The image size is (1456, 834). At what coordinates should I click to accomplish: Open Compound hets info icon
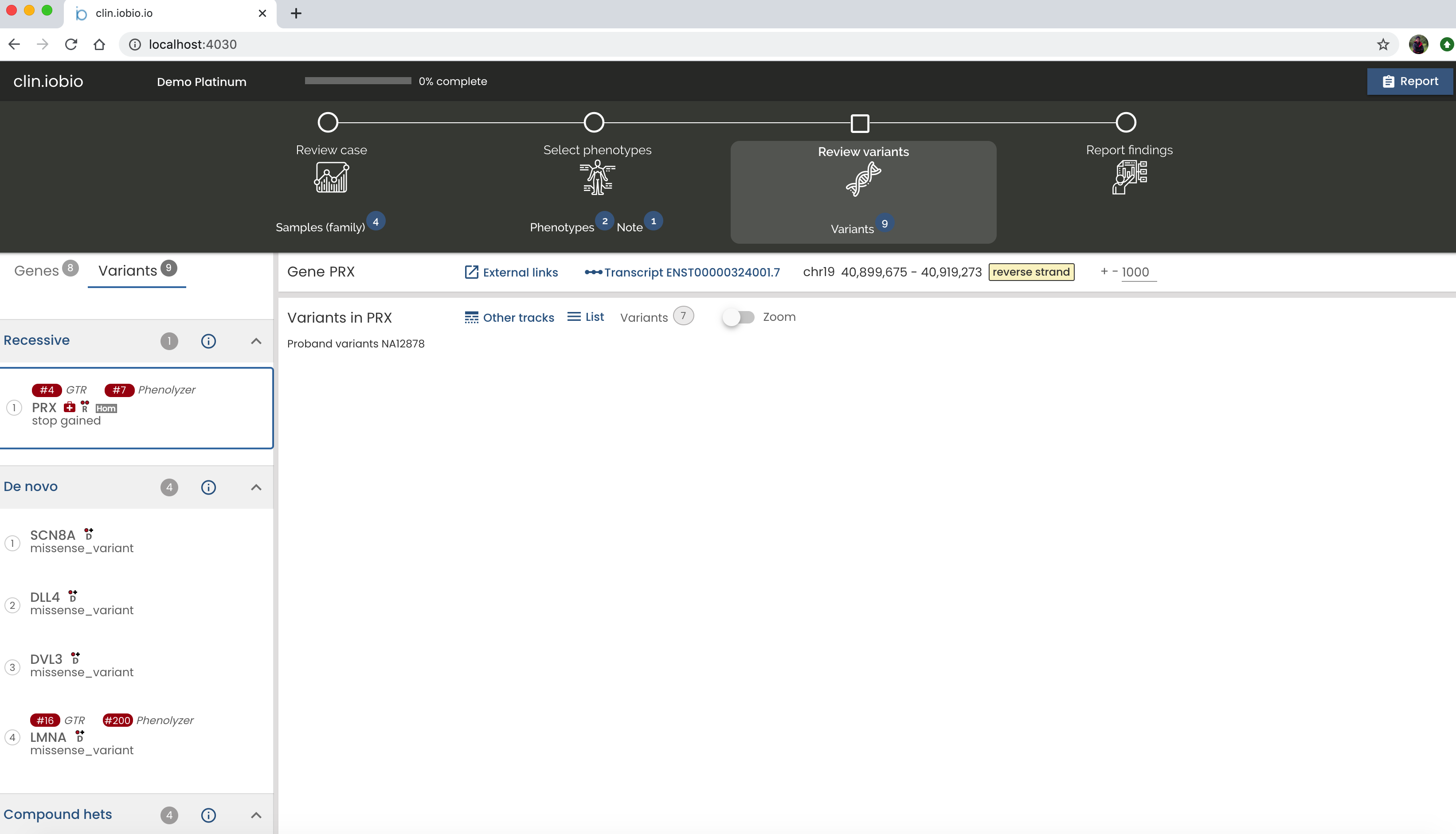coord(208,815)
